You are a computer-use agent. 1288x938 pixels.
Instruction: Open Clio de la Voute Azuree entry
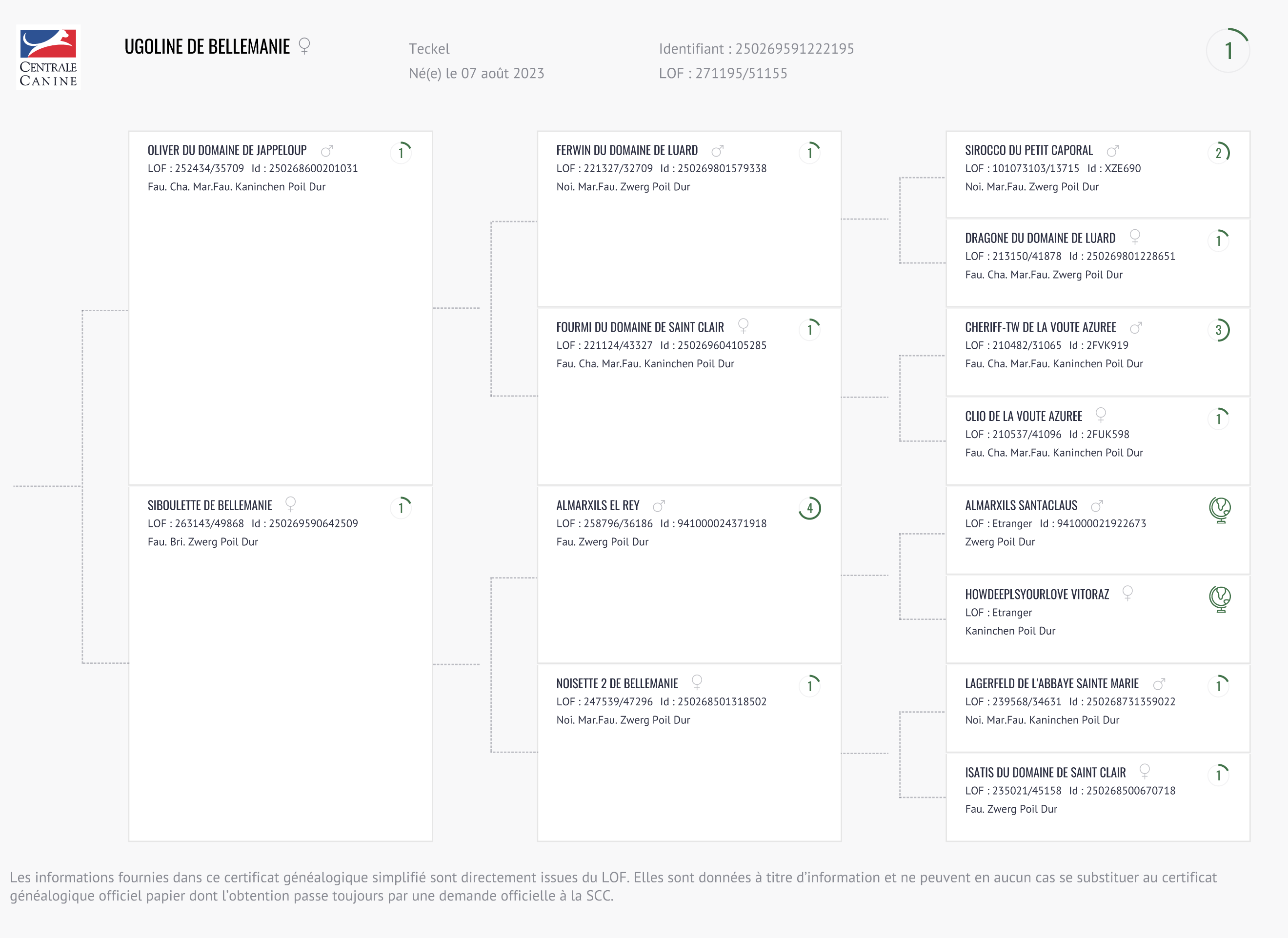[x=1024, y=417]
